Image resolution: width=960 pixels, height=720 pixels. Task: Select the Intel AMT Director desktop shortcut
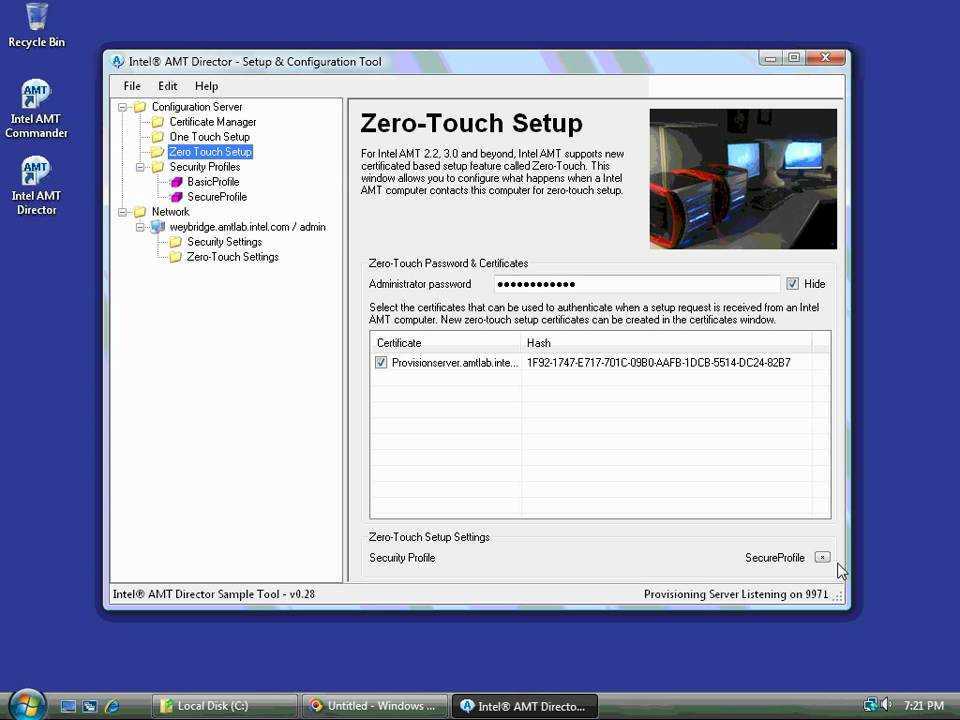point(36,186)
